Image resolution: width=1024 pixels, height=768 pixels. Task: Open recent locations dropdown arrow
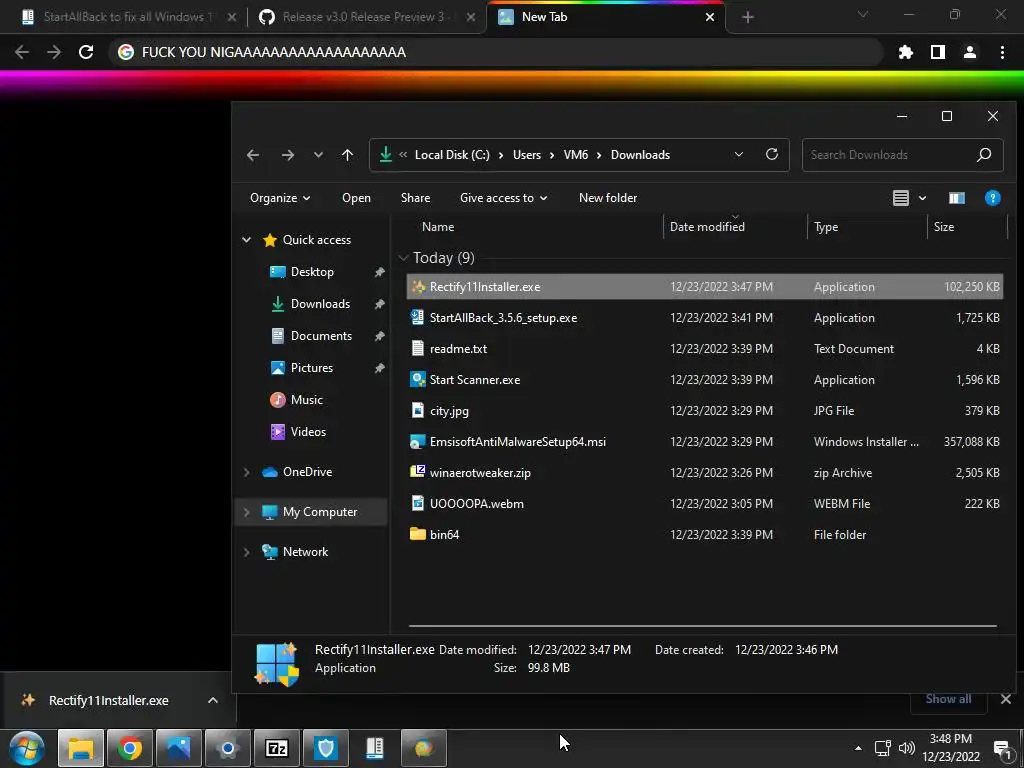(x=318, y=155)
